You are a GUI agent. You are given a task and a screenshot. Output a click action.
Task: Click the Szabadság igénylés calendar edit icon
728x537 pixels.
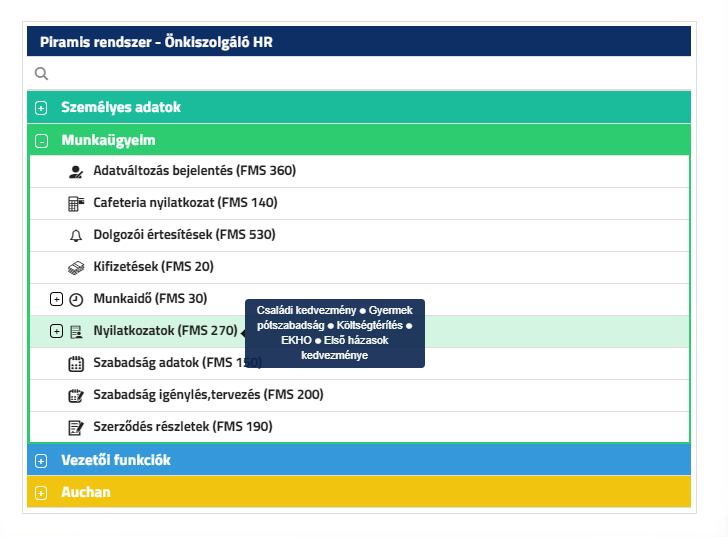point(76,395)
